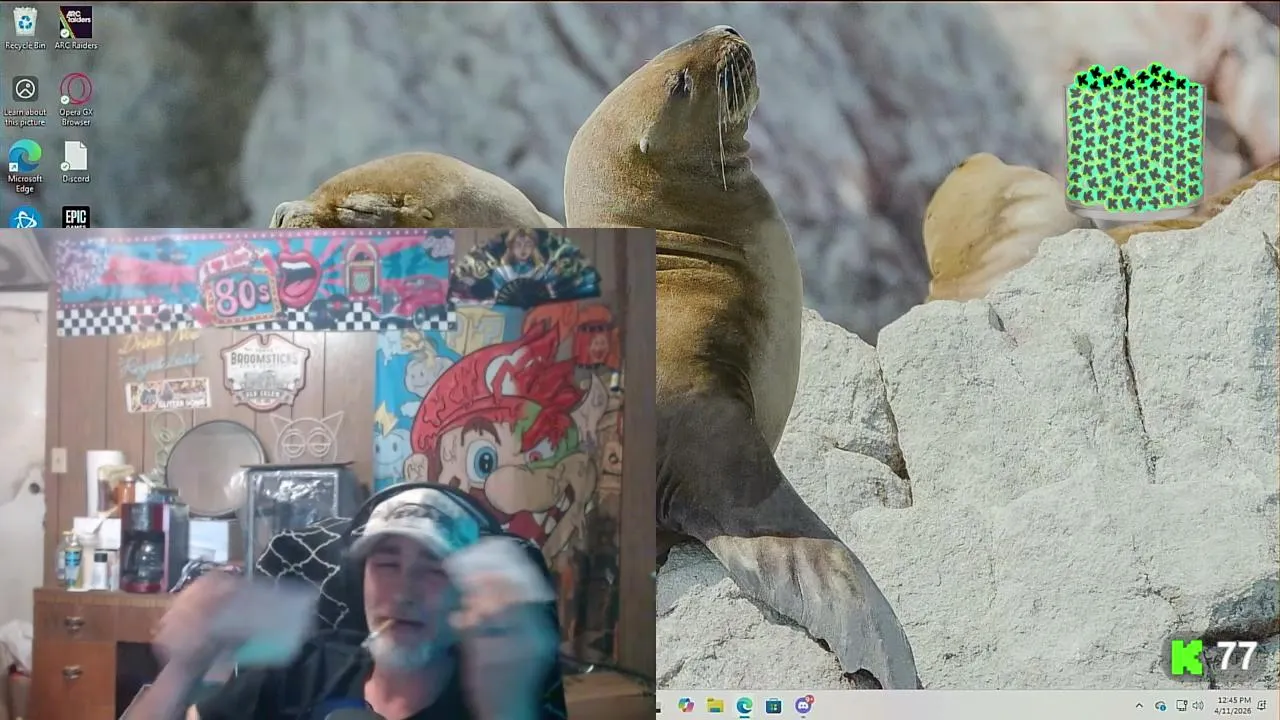Screen dimensions: 1280x720
Task: Click the green K 77 counter overlay
Action: (1215, 657)
